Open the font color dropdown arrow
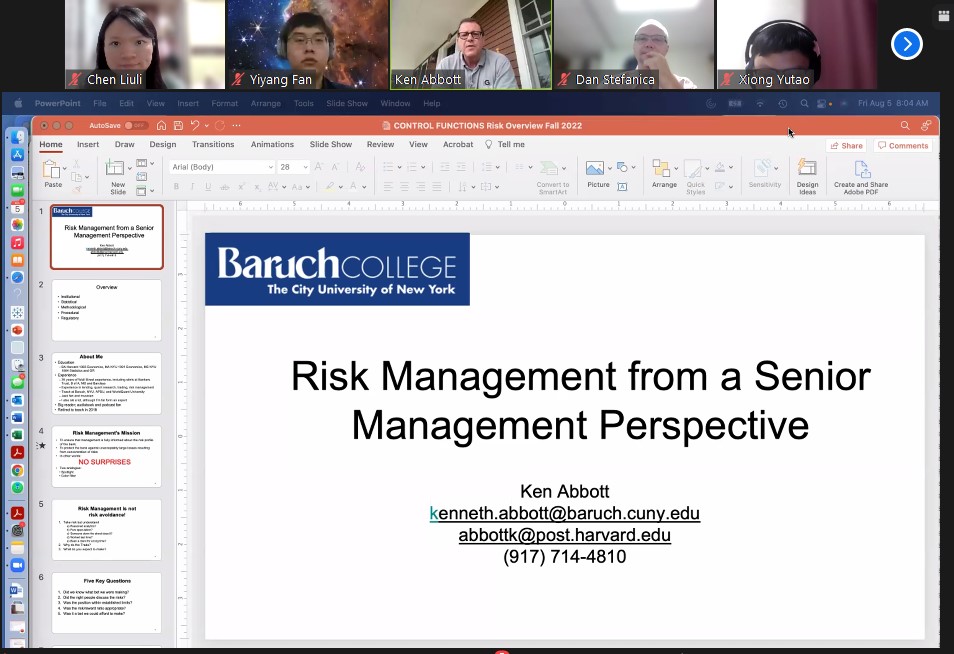This screenshot has width=954, height=654. [364, 187]
